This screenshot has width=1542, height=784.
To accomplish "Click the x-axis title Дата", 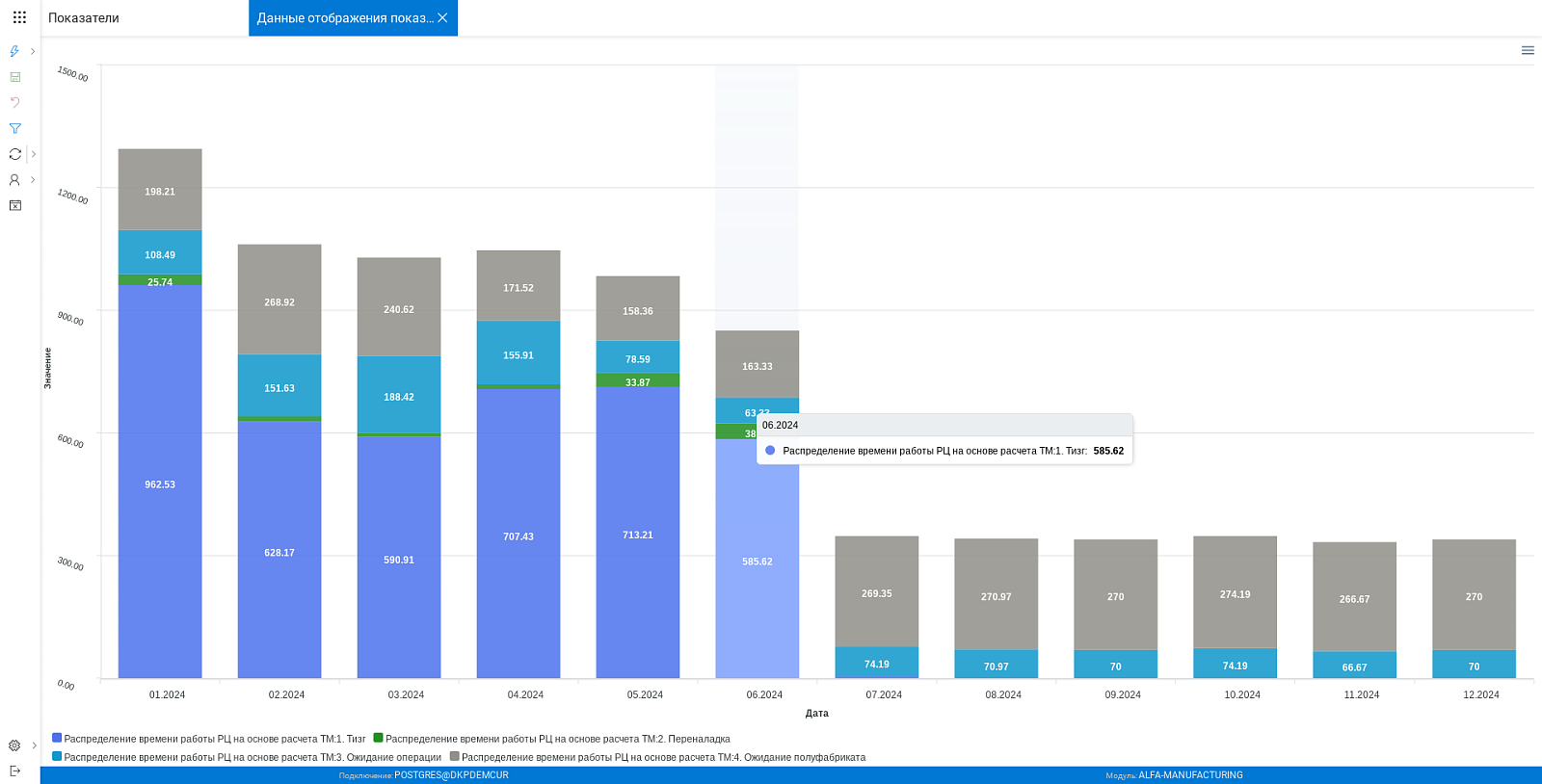I will click(x=817, y=714).
